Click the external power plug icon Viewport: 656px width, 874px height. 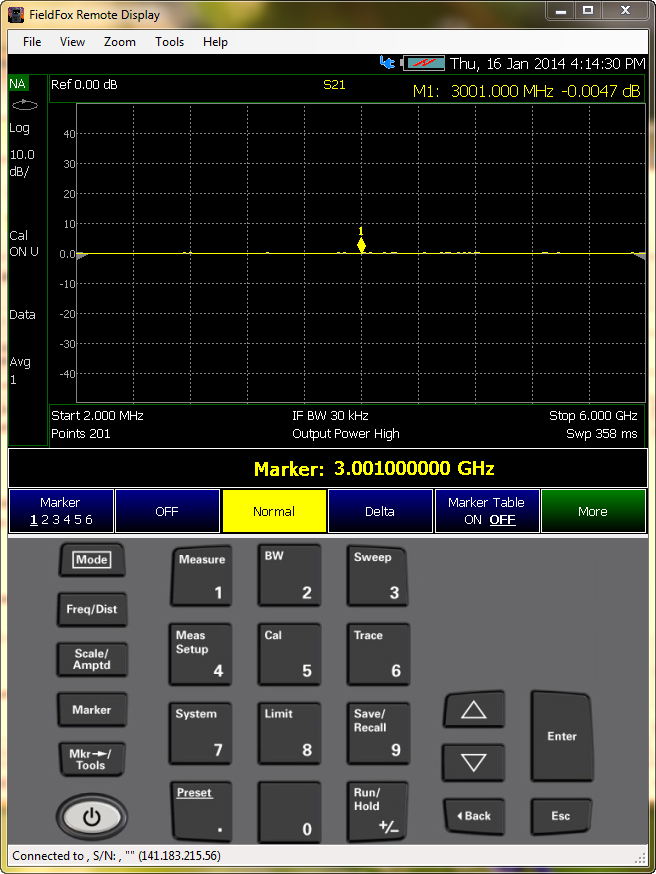387,62
